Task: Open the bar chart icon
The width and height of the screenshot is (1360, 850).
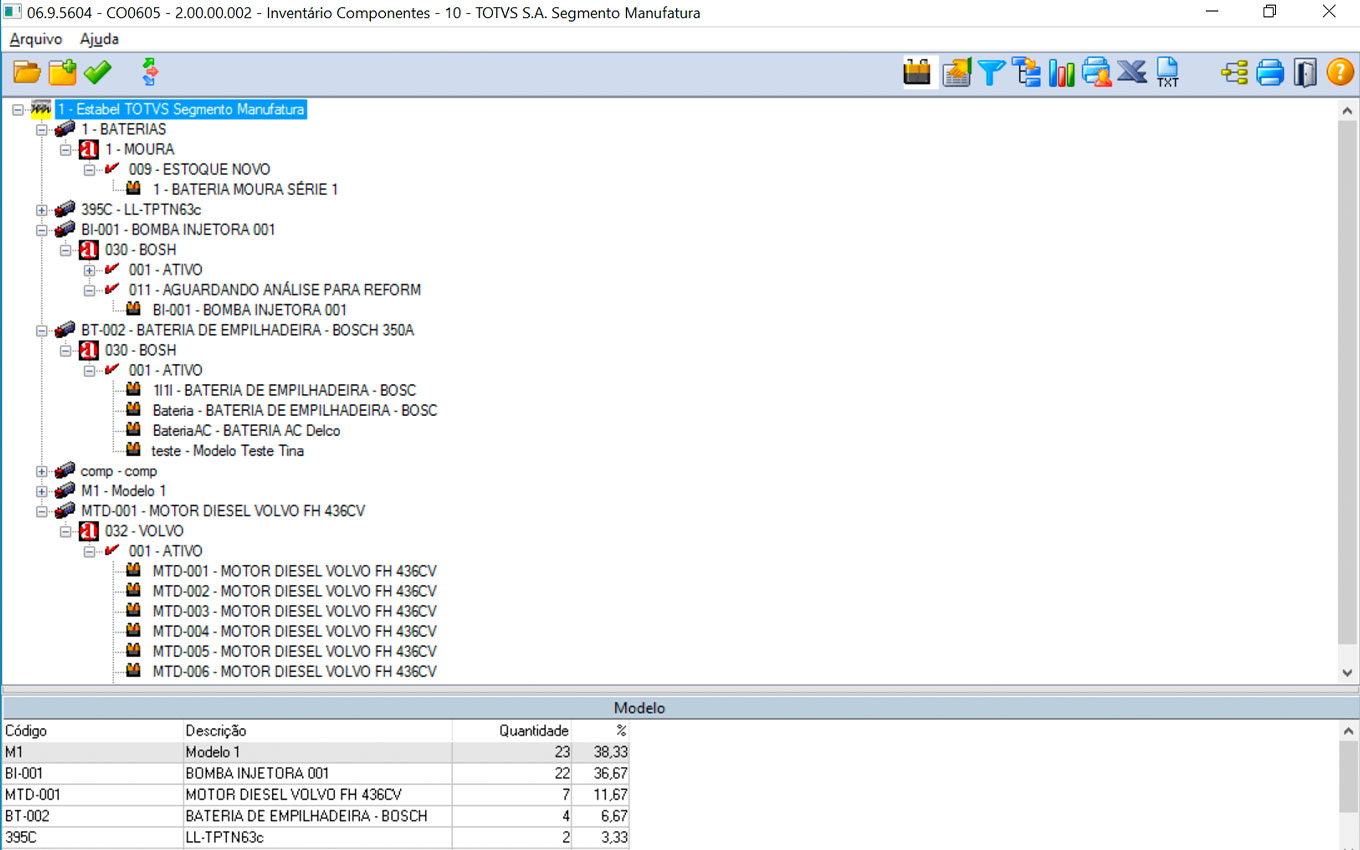Action: [x=1061, y=72]
